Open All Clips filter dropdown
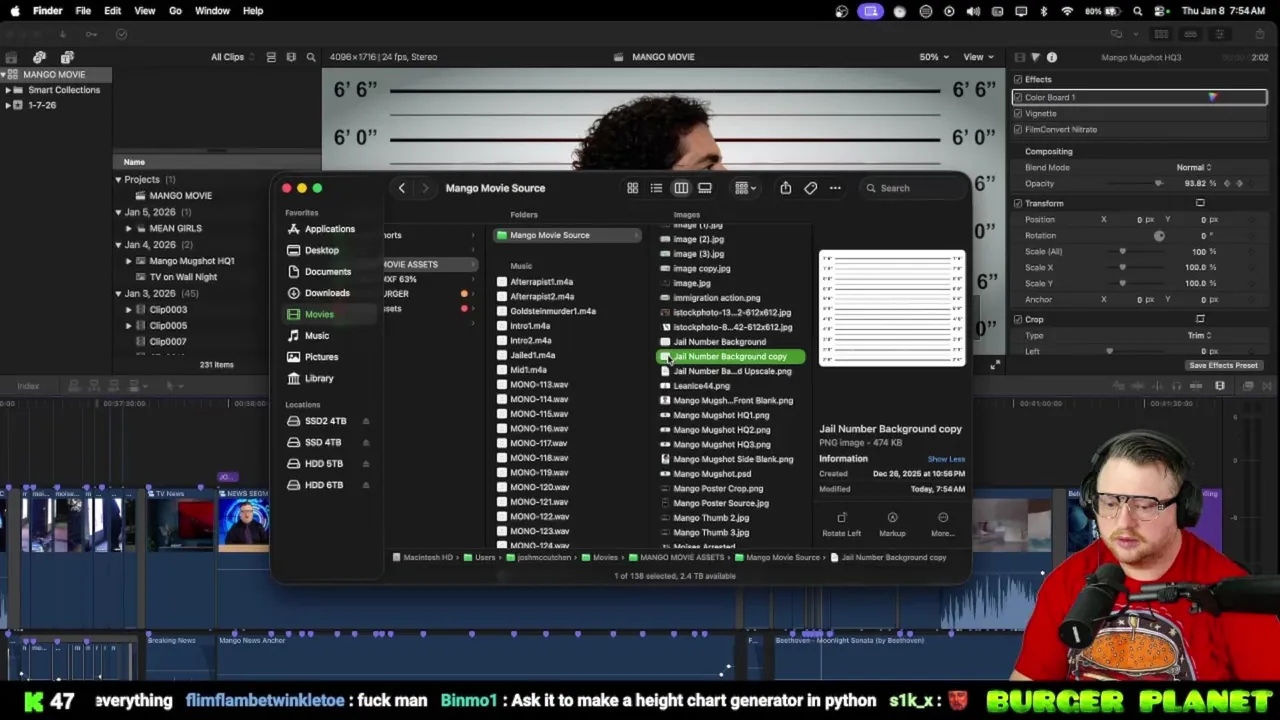 [x=231, y=57]
